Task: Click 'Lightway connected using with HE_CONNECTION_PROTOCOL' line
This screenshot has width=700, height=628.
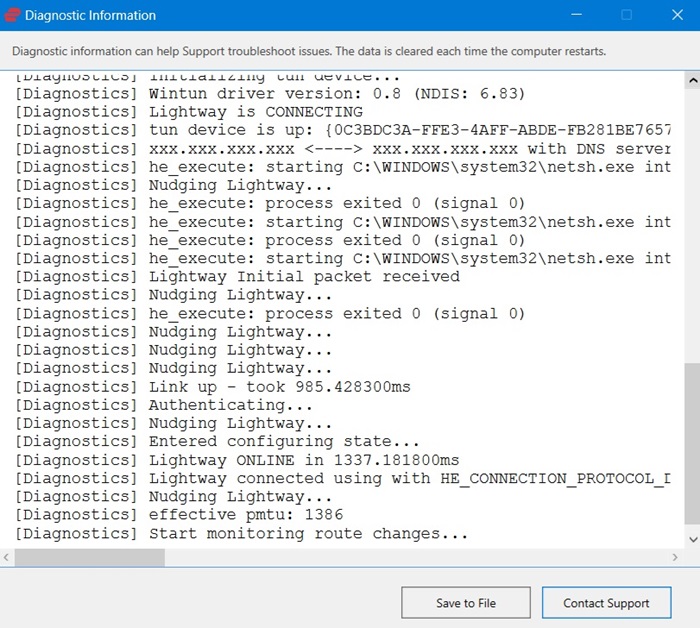Action: [343, 478]
